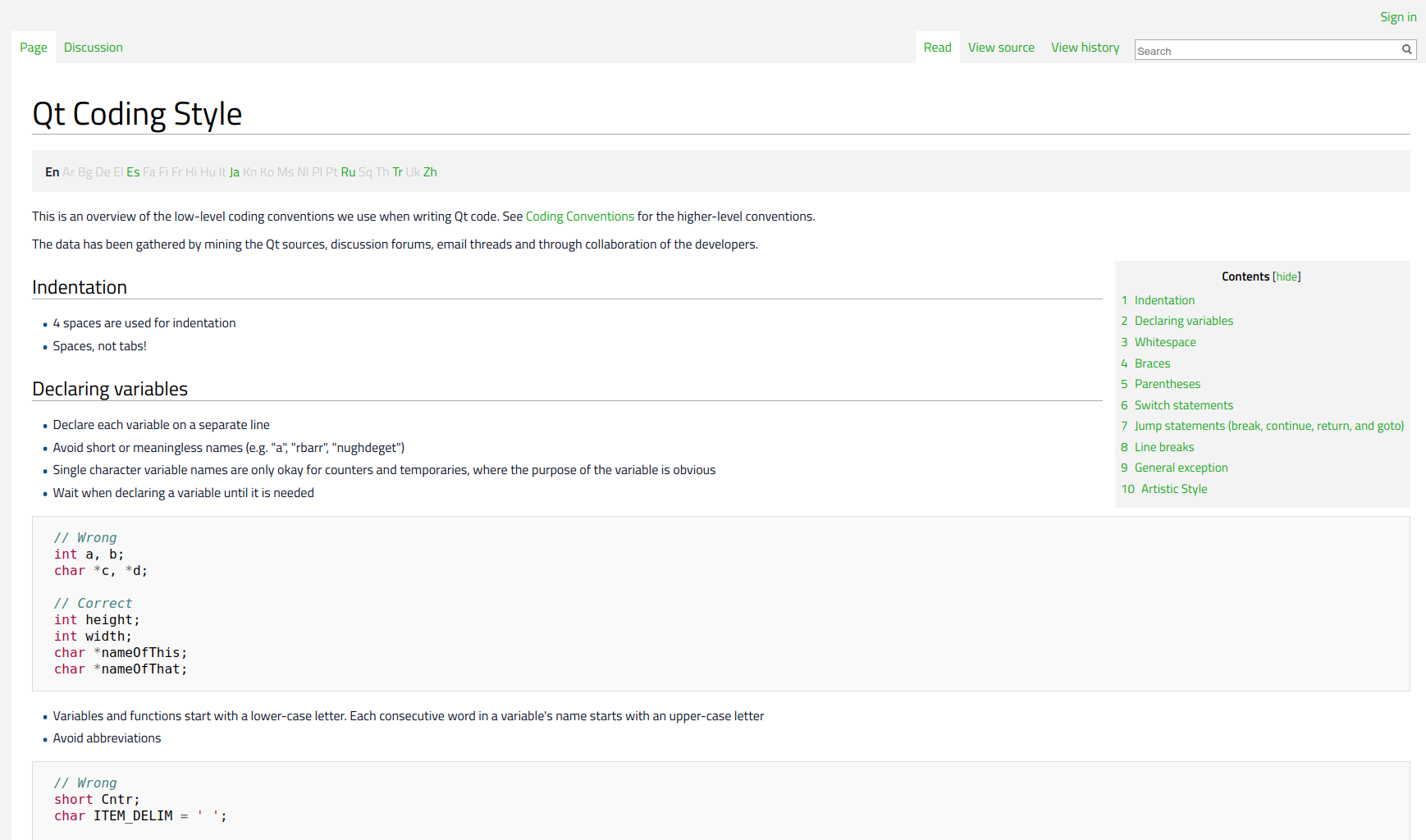
Task: Click the Declaring variables section heading
Action: pyautogui.click(x=110, y=389)
